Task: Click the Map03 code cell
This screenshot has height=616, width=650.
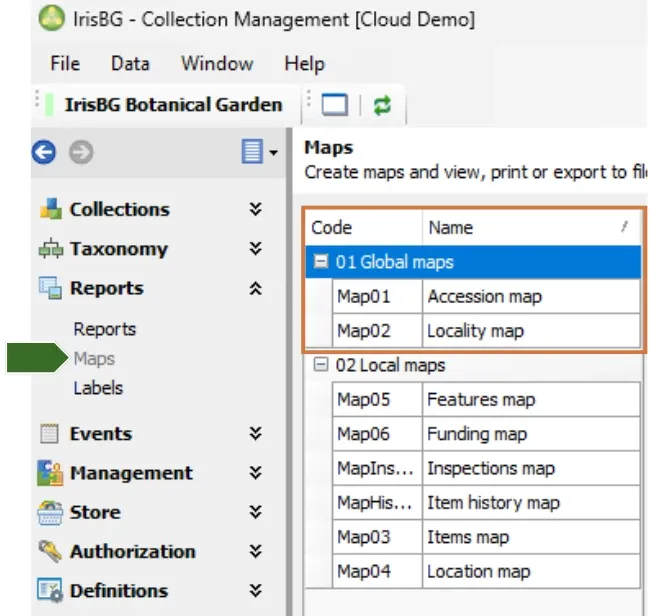Action: click(377, 537)
